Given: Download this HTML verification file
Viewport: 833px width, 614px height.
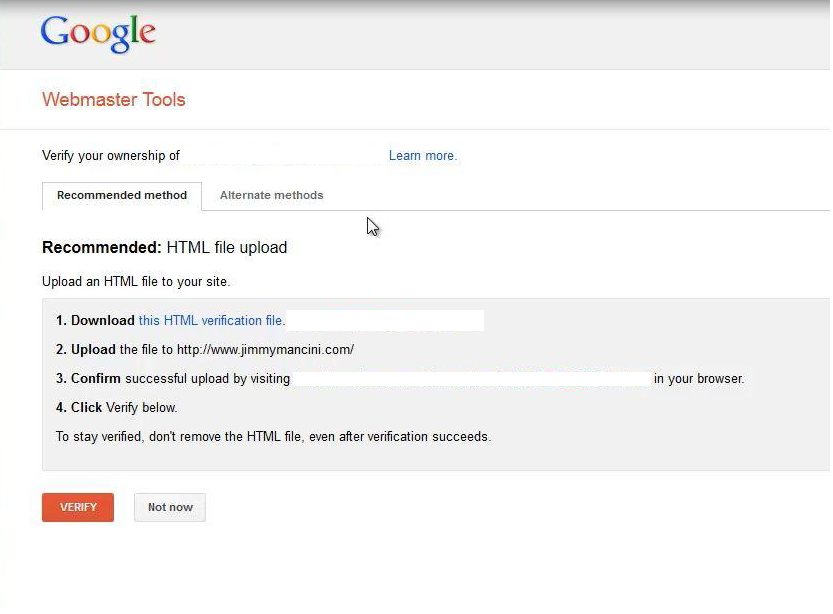Looking at the screenshot, I should (211, 321).
